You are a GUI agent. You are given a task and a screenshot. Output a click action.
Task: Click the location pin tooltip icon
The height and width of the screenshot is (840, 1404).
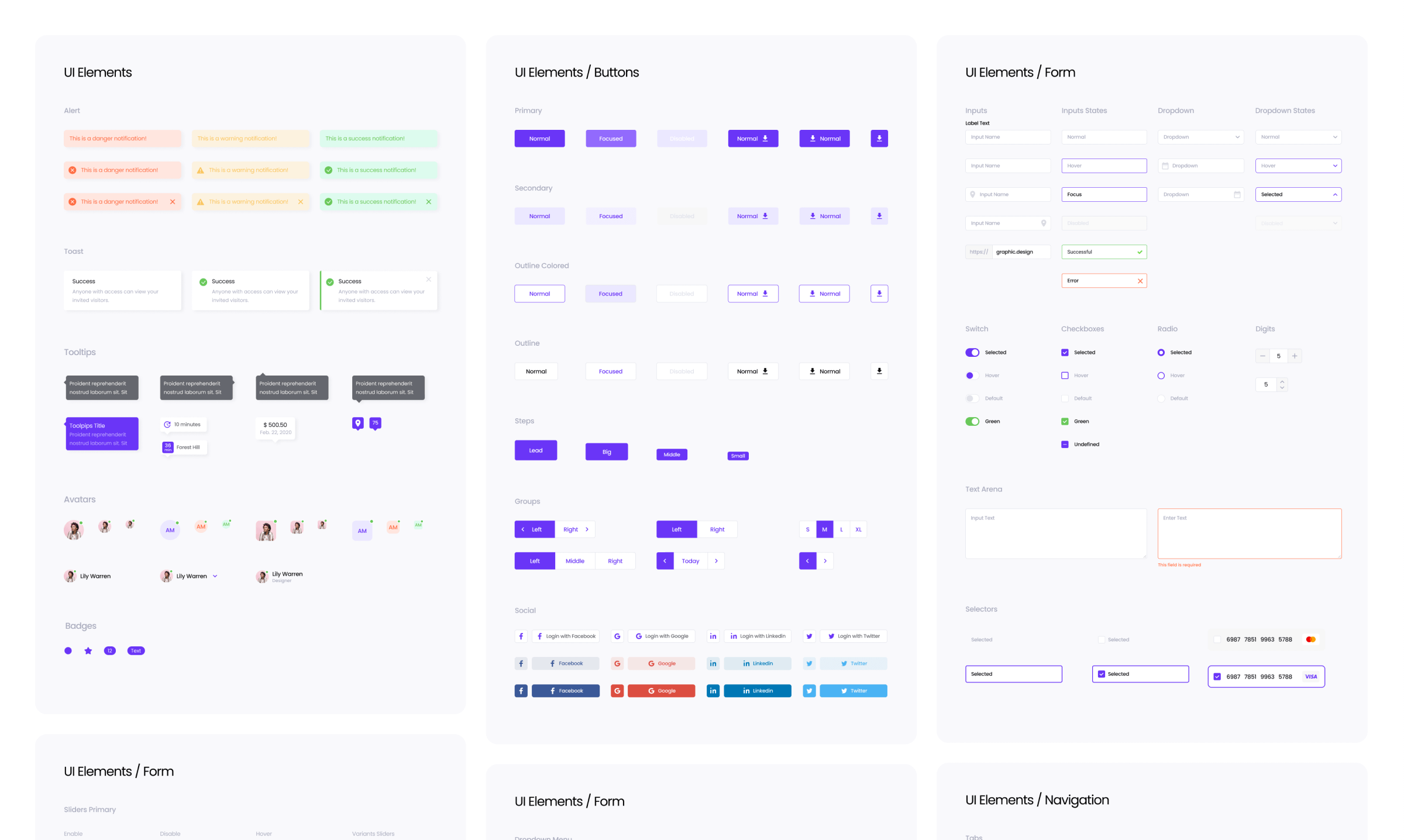[357, 422]
